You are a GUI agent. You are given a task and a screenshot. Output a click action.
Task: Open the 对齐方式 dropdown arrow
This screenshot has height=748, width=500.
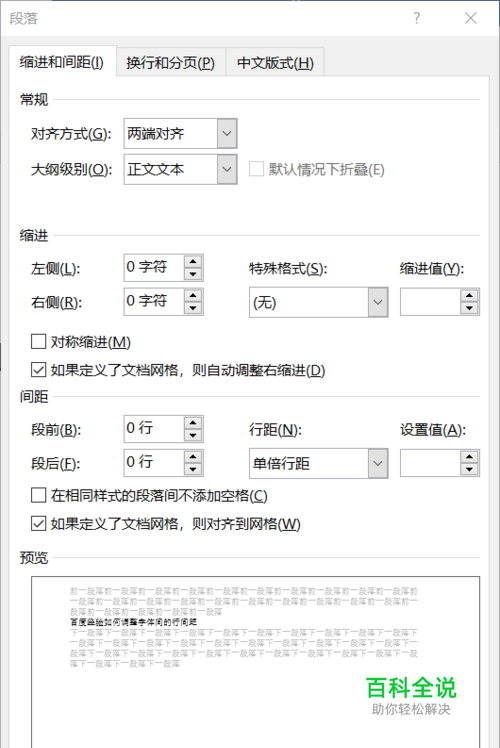pos(227,133)
